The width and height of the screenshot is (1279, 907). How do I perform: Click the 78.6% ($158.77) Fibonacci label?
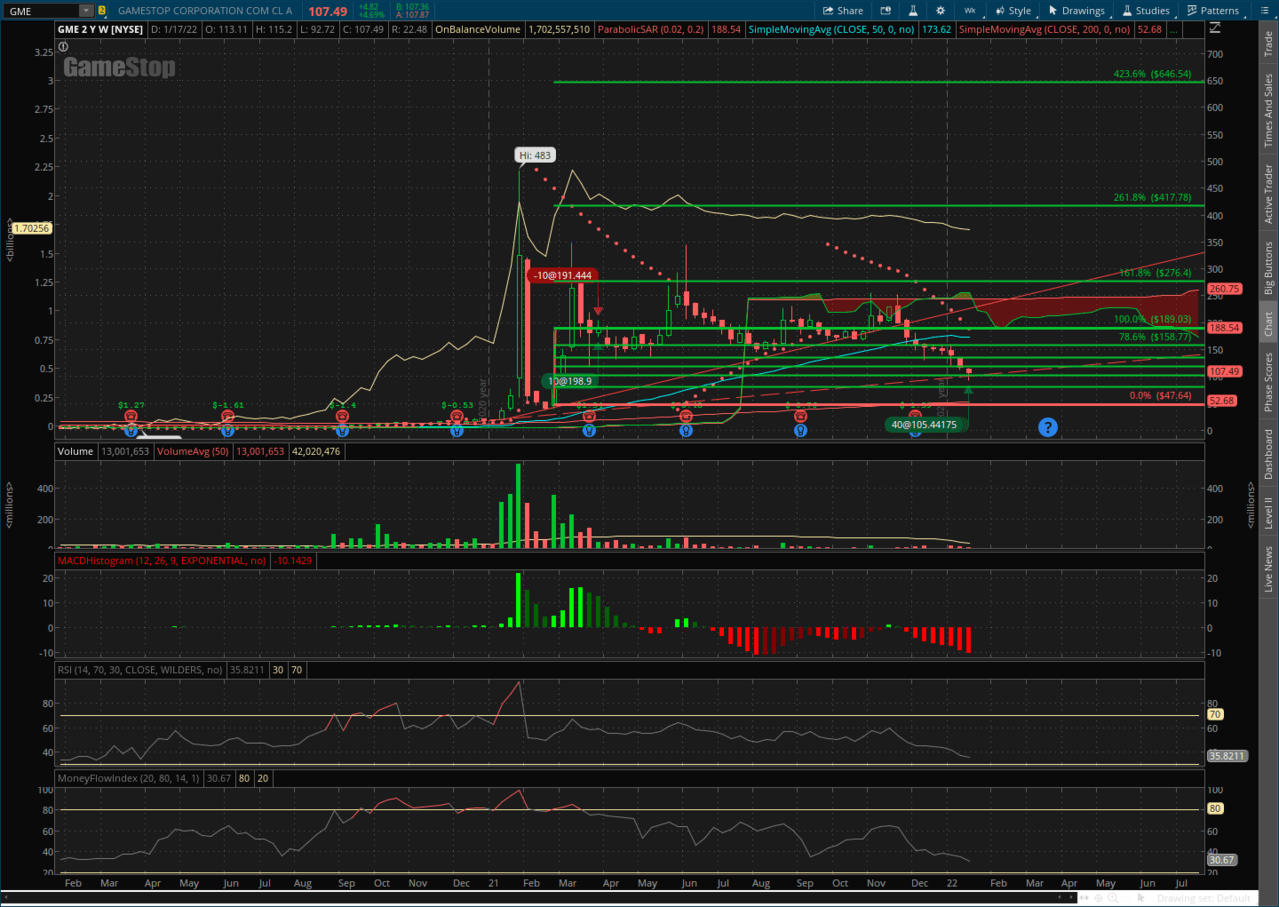pos(1155,337)
